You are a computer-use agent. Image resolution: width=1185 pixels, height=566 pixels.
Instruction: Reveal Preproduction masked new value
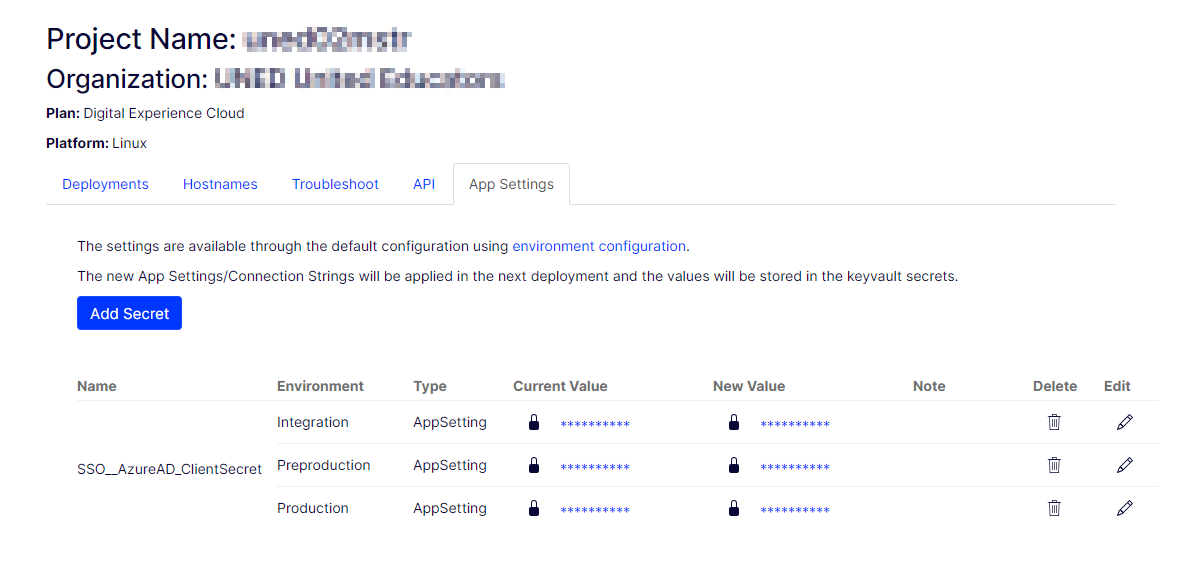[795, 467]
